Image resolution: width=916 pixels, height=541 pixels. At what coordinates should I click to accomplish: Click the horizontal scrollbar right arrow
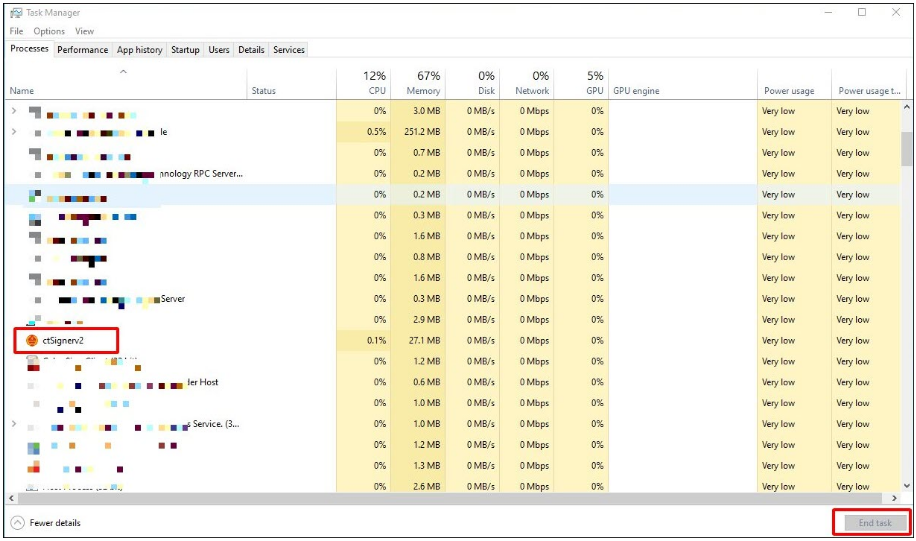pyautogui.click(x=895, y=497)
